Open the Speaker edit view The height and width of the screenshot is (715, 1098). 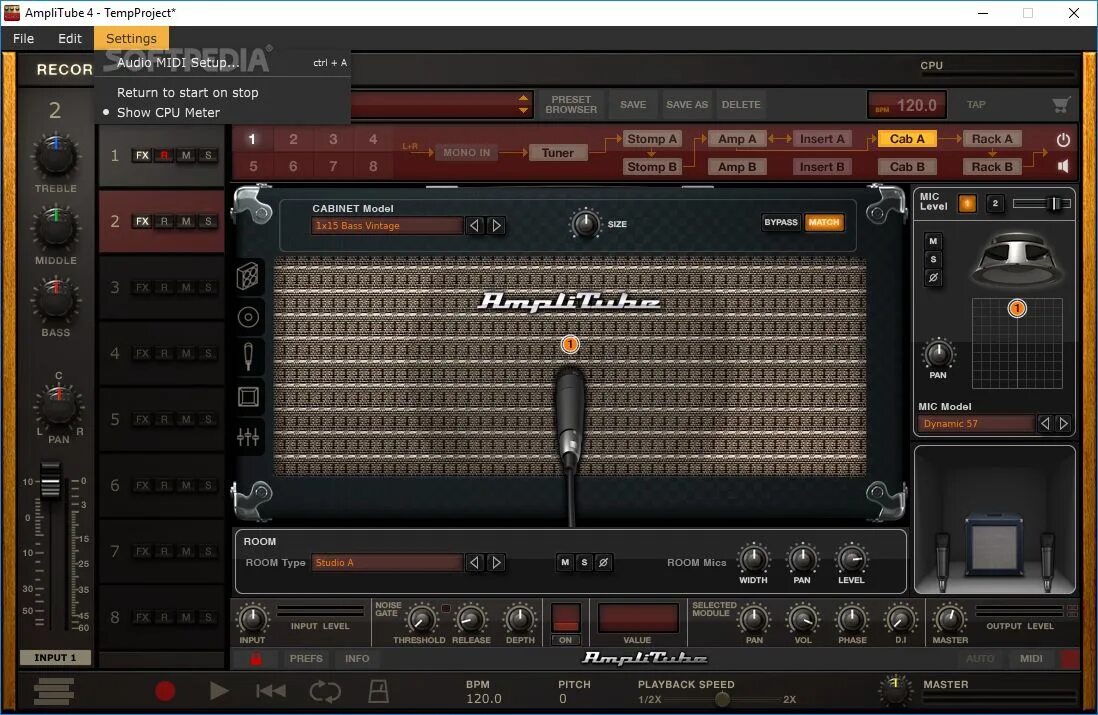[x=248, y=317]
